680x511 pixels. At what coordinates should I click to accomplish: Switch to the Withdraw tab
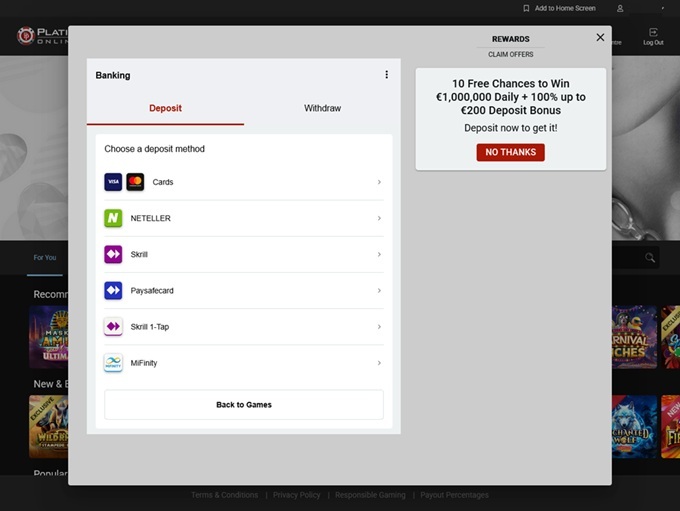(322, 108)
